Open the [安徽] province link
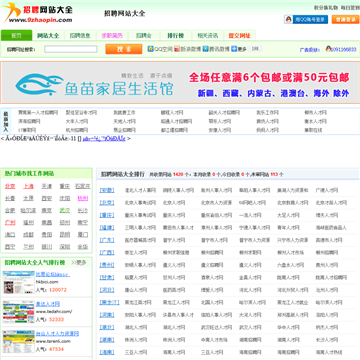Image resolution: width=360 pixels, height=360 pixels. coord(107,190)
